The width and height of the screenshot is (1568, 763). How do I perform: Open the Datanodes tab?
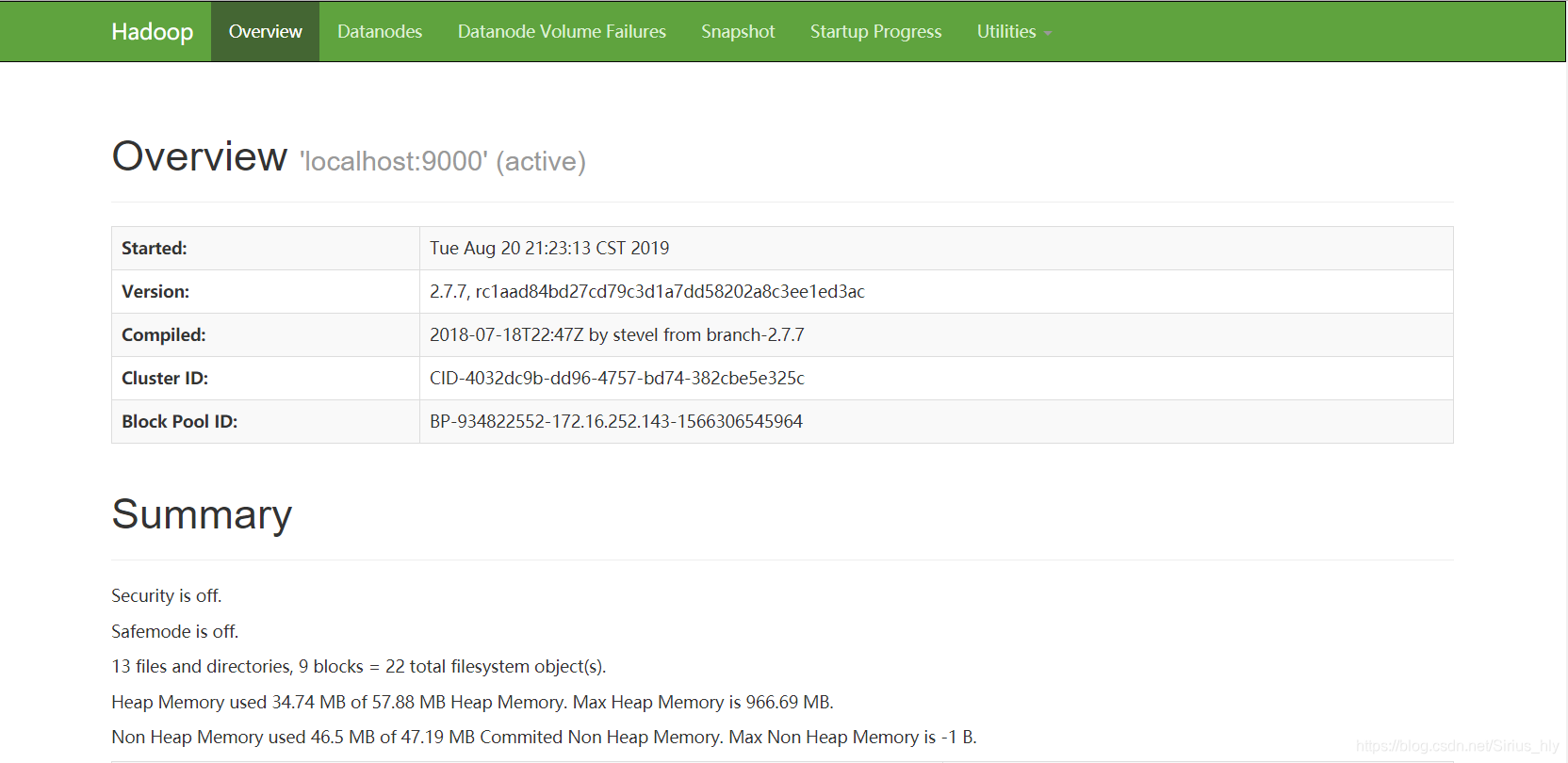380,31
